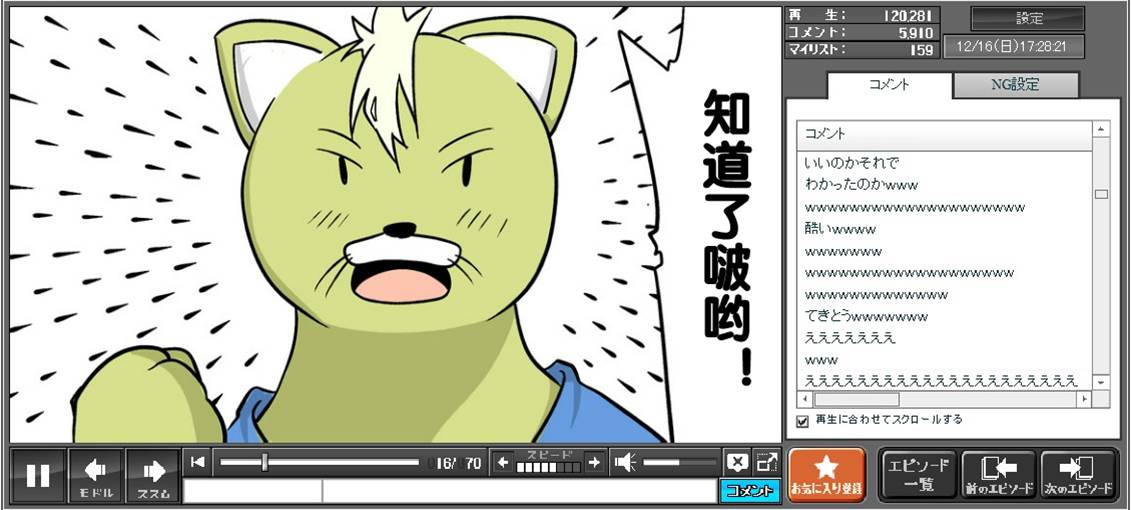This screenshot has width=1131, height=510.
Task: Go to the next episode (次のエピソード)
Action: pos(1078,475)
